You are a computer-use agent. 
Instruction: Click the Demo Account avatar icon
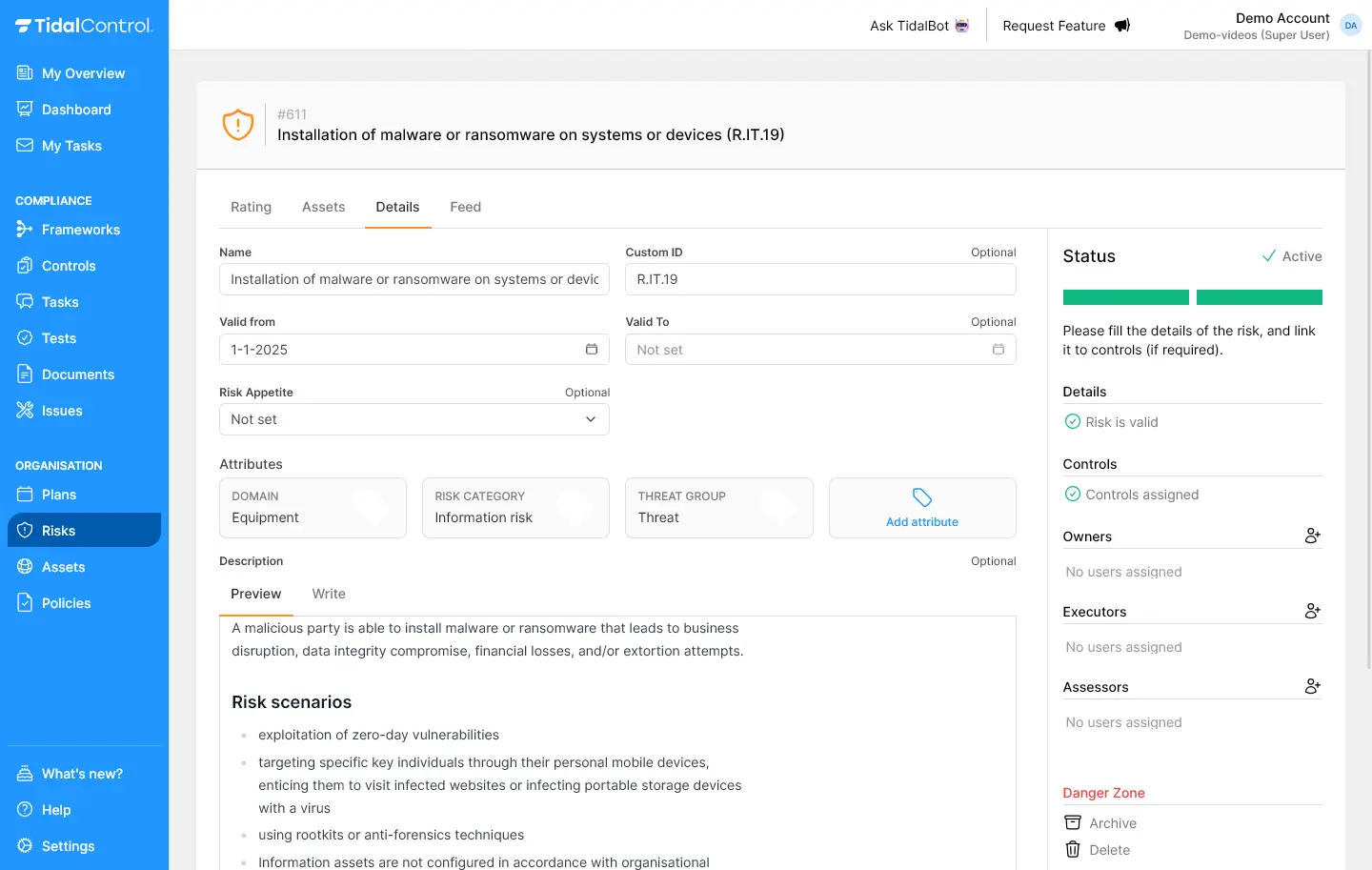[1350, 26]
